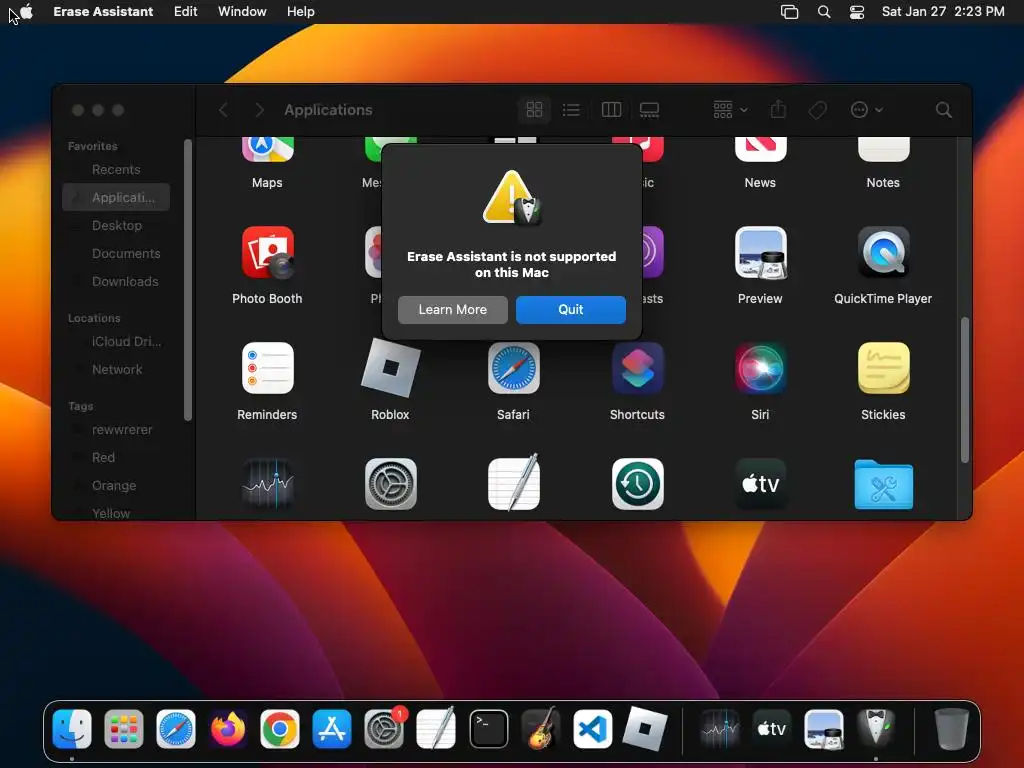
Task: Select Applications in Finder sidebar
Action: [116, 197]
